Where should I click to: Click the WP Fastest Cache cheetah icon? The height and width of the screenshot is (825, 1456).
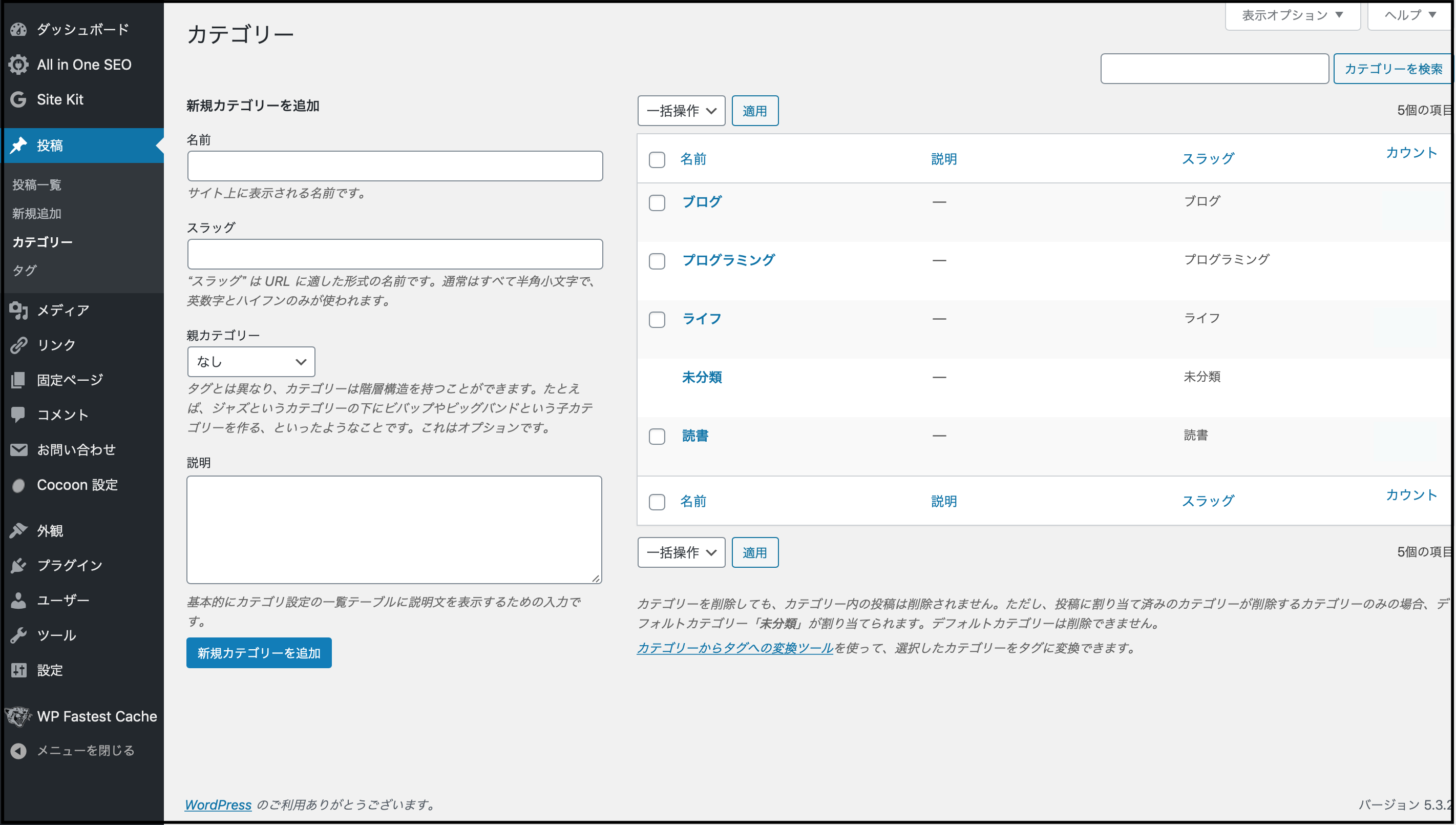pyautogui.click(x=18, y=716)
